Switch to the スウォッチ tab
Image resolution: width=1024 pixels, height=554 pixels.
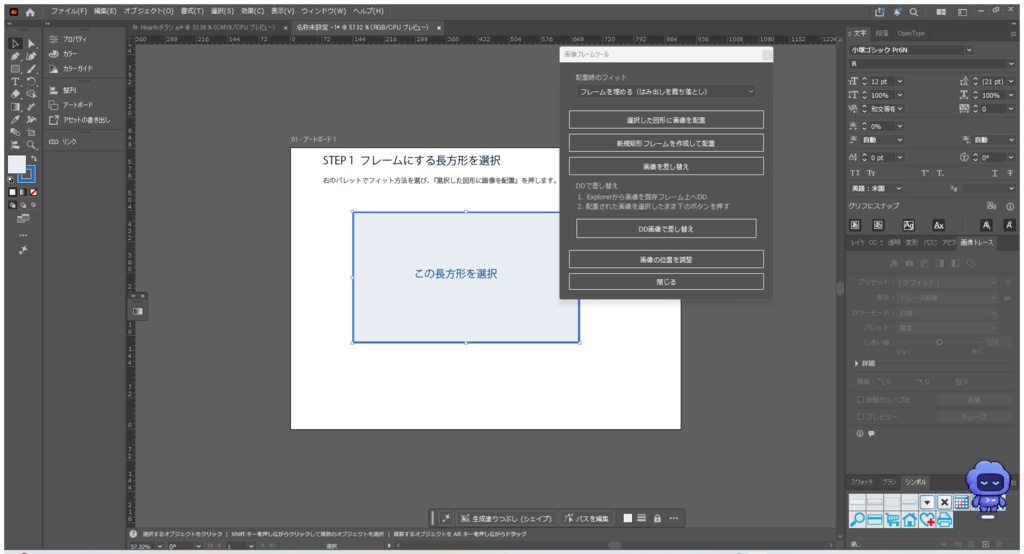(x=861, y=482)
